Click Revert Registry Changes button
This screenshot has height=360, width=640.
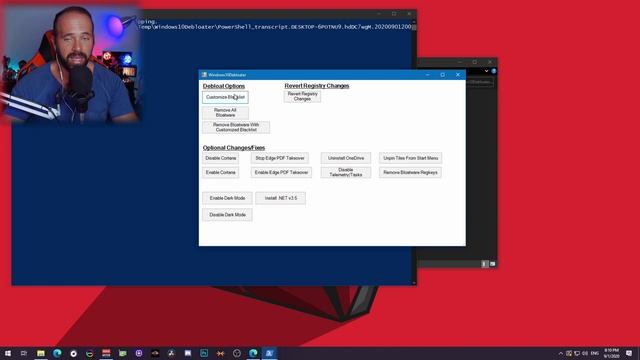[x=302, y=96]
